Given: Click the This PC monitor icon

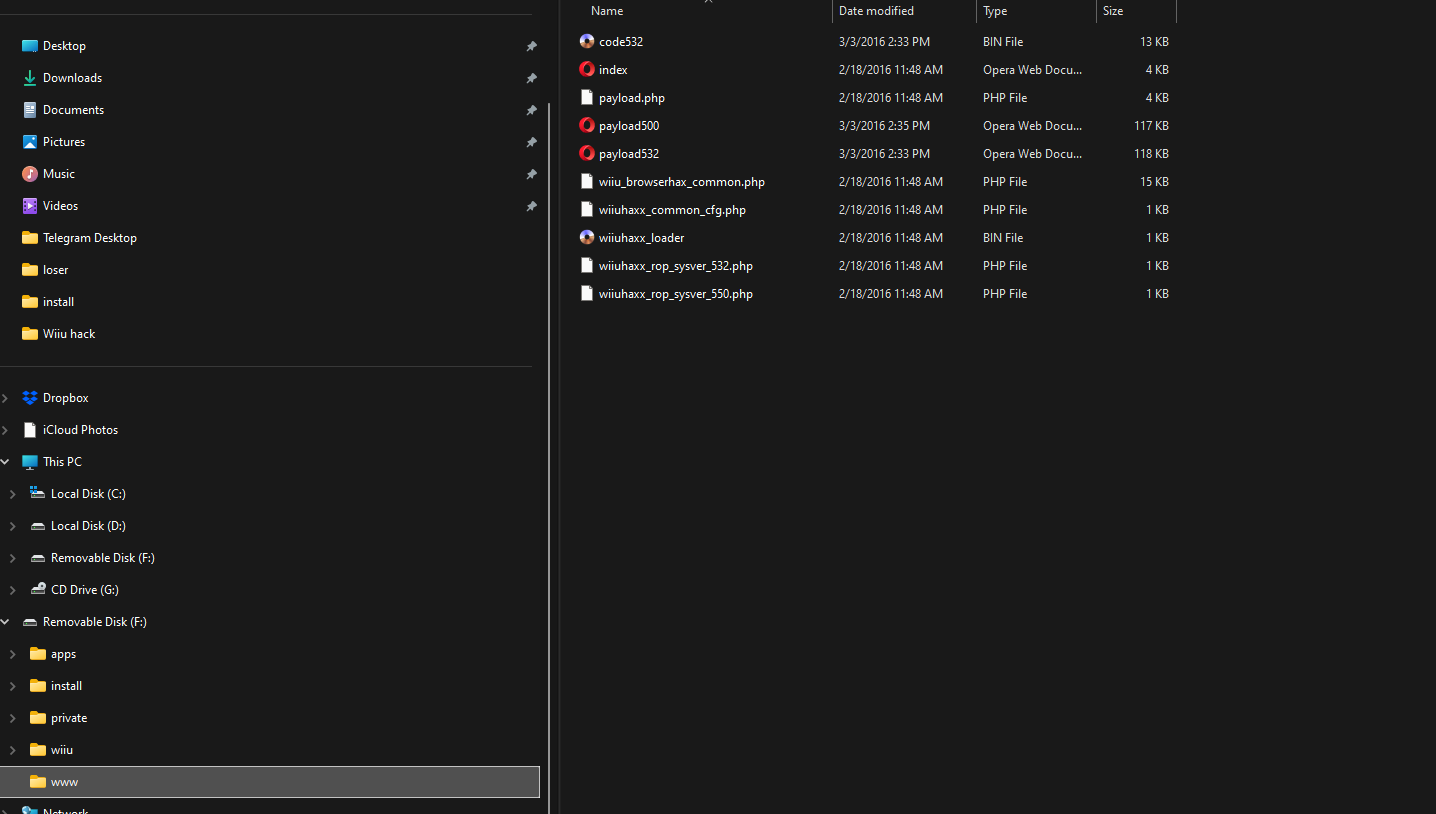Looking at the screenshot, I should click(x=30, y=462).
